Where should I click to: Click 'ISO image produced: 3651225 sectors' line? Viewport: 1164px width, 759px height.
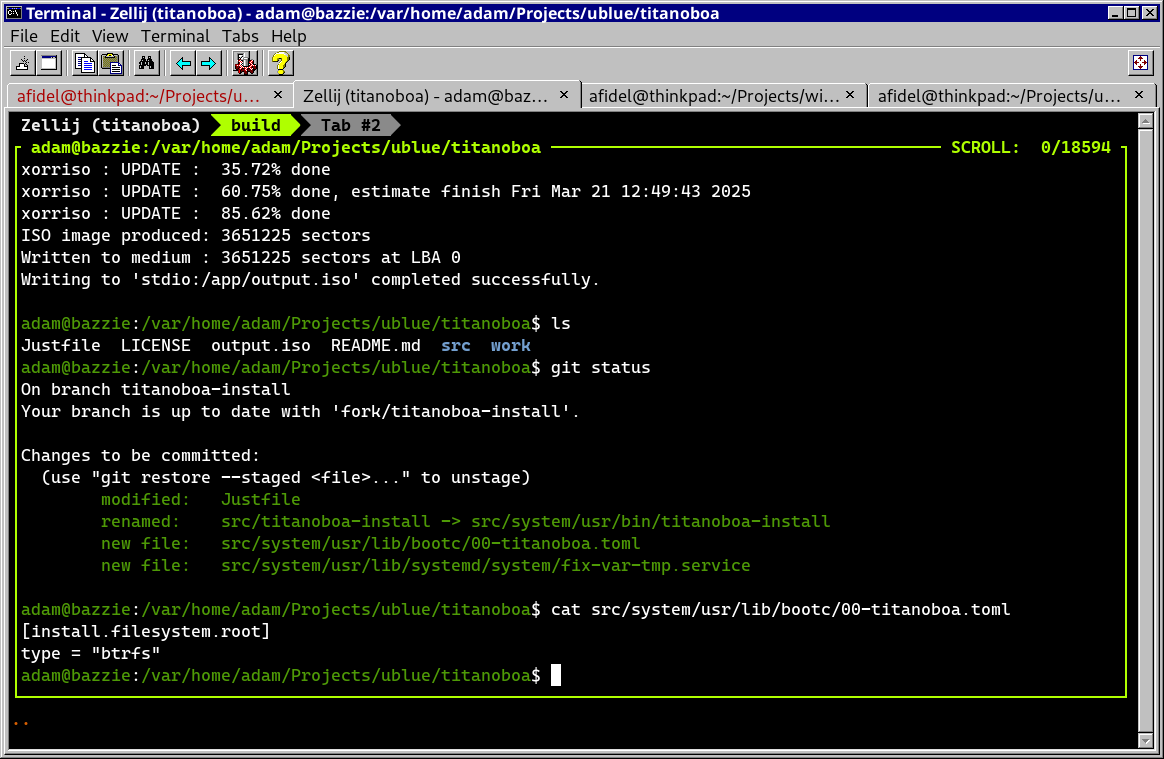[x=196, y=235]
